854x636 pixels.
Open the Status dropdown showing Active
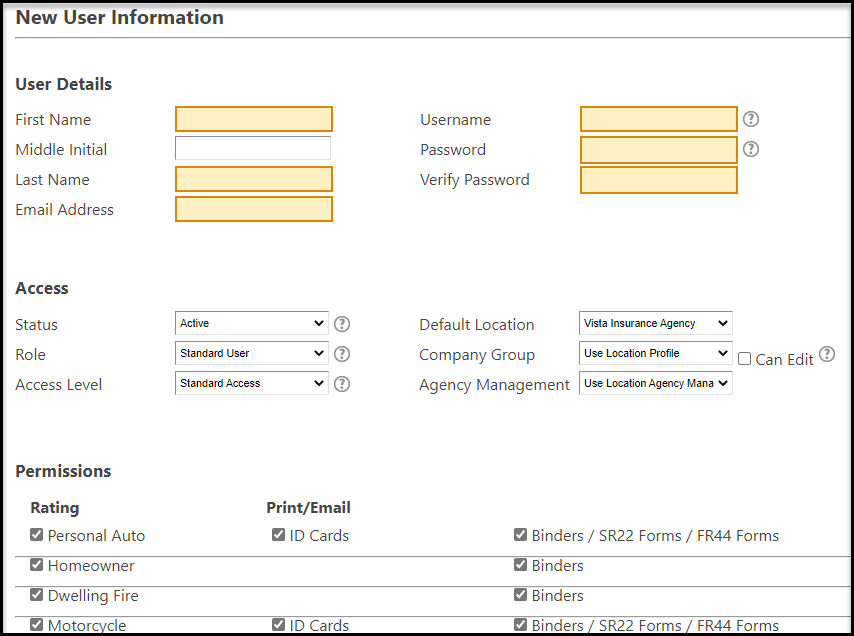[x=251, y=324]
